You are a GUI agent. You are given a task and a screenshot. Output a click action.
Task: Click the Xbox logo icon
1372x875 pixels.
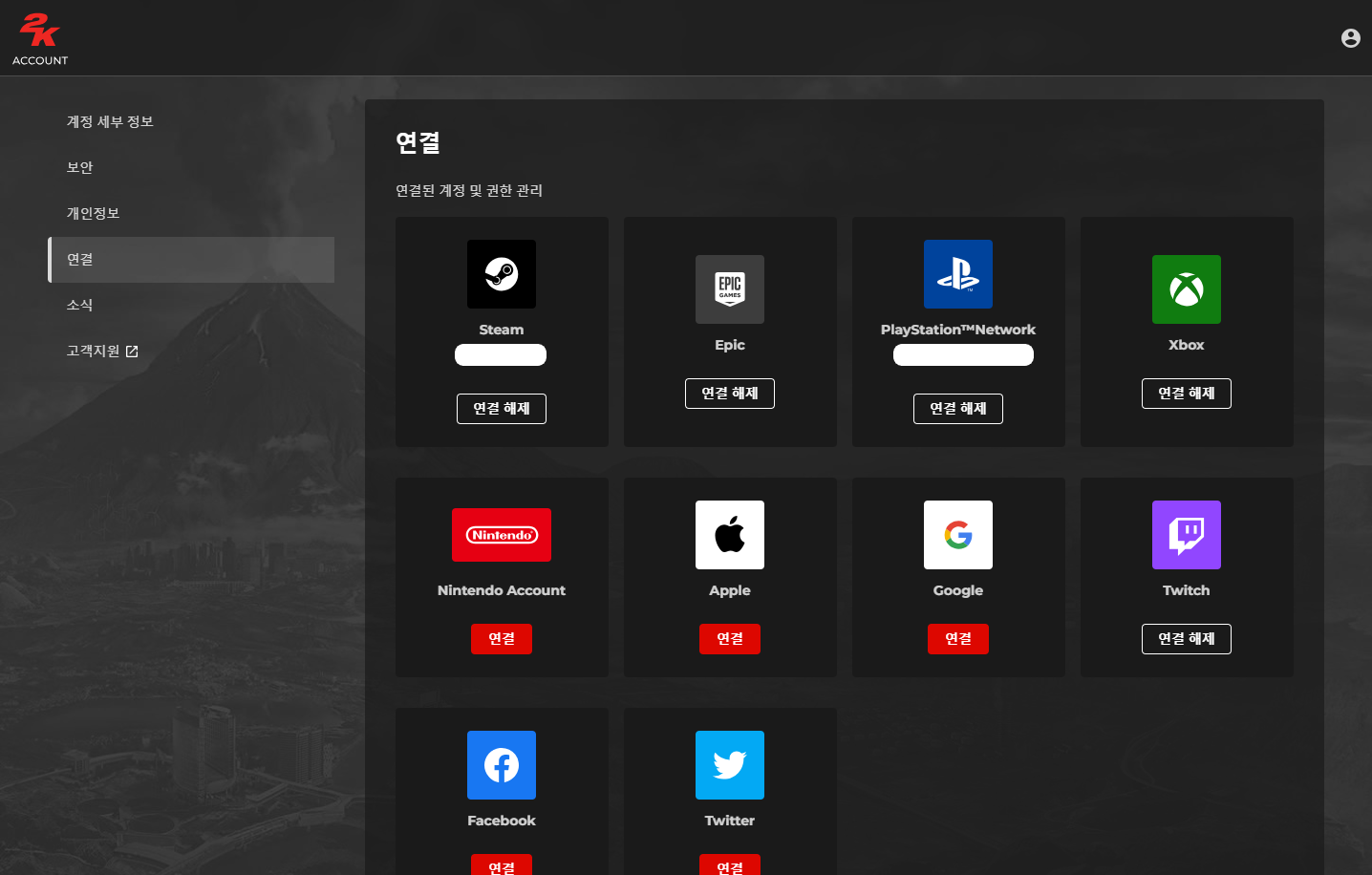point(1187,289)
